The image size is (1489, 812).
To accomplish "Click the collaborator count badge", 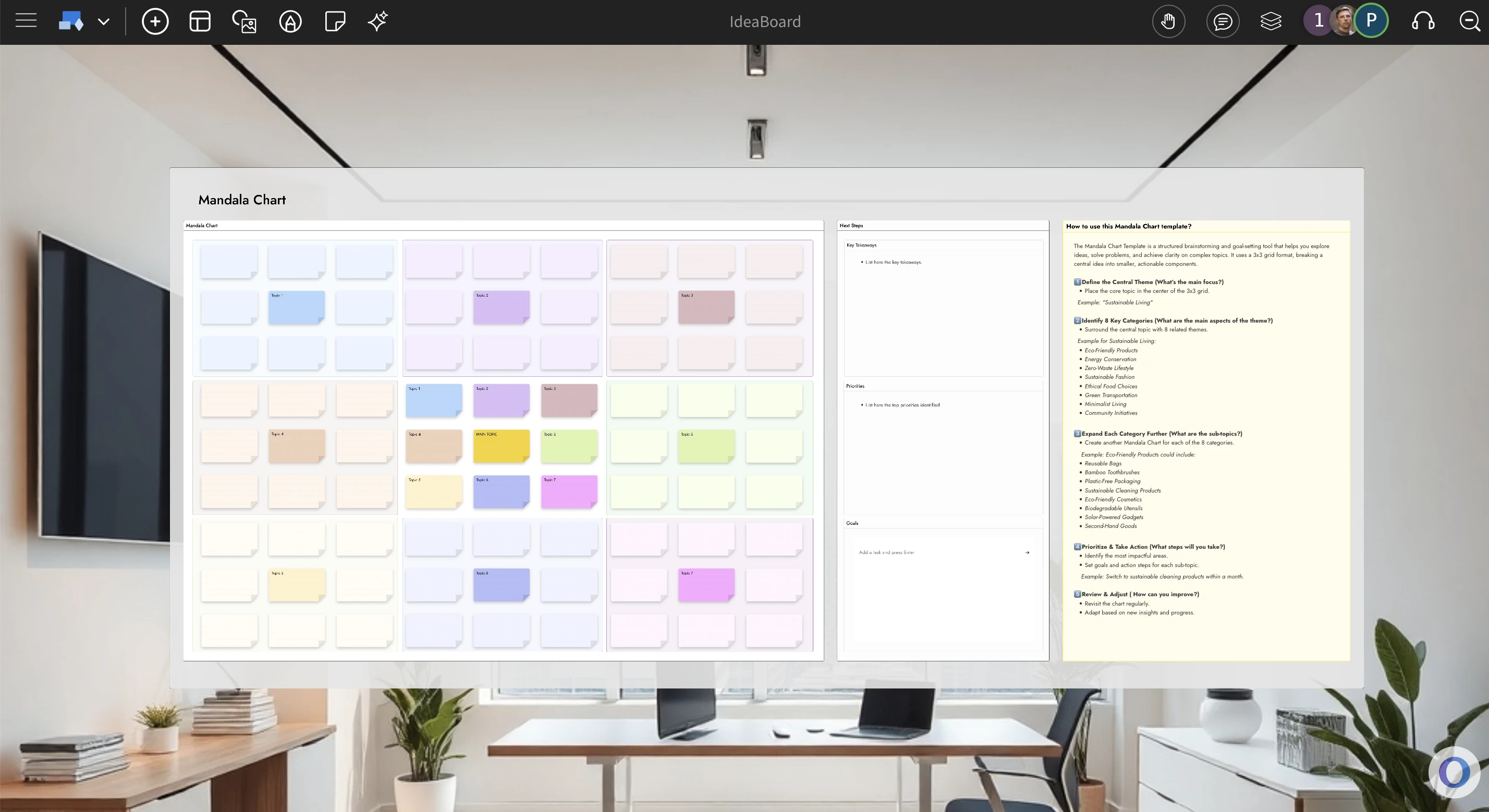I will [x=1318, y=21].
